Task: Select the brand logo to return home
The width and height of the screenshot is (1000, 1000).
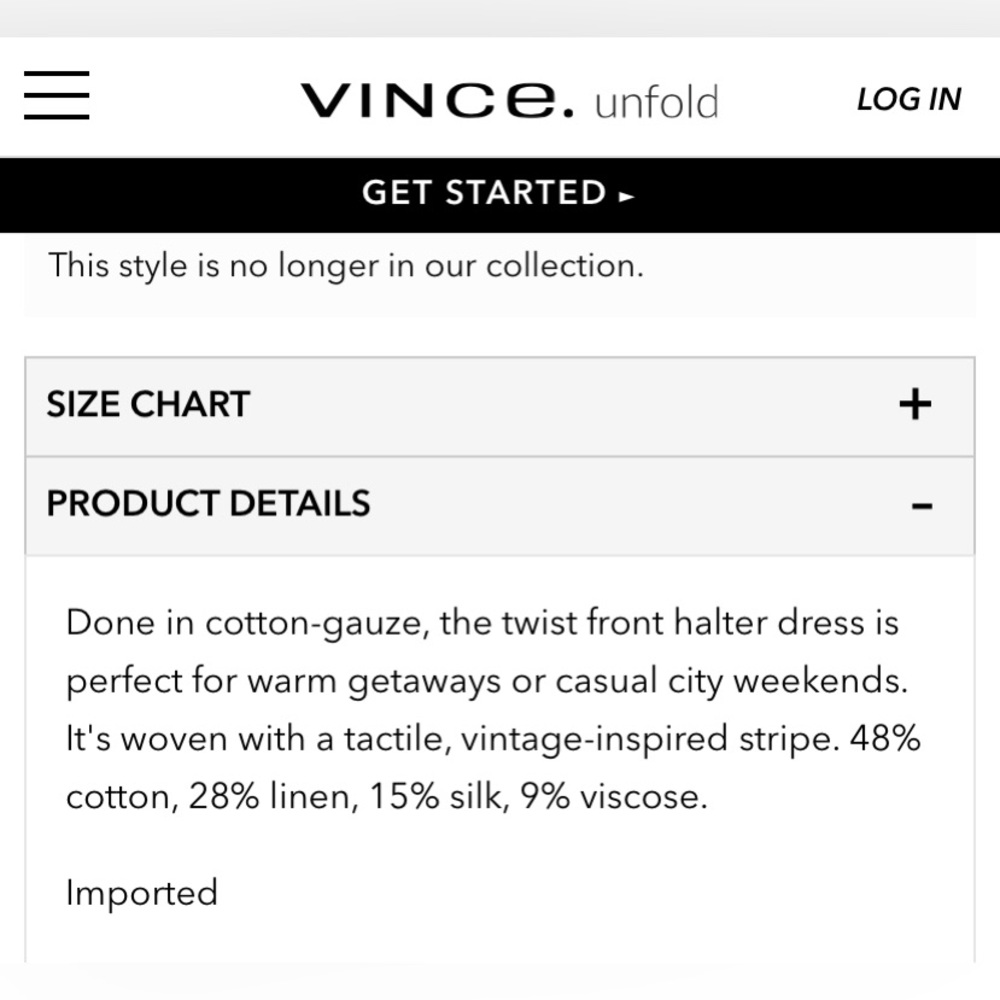Action: 430,98
